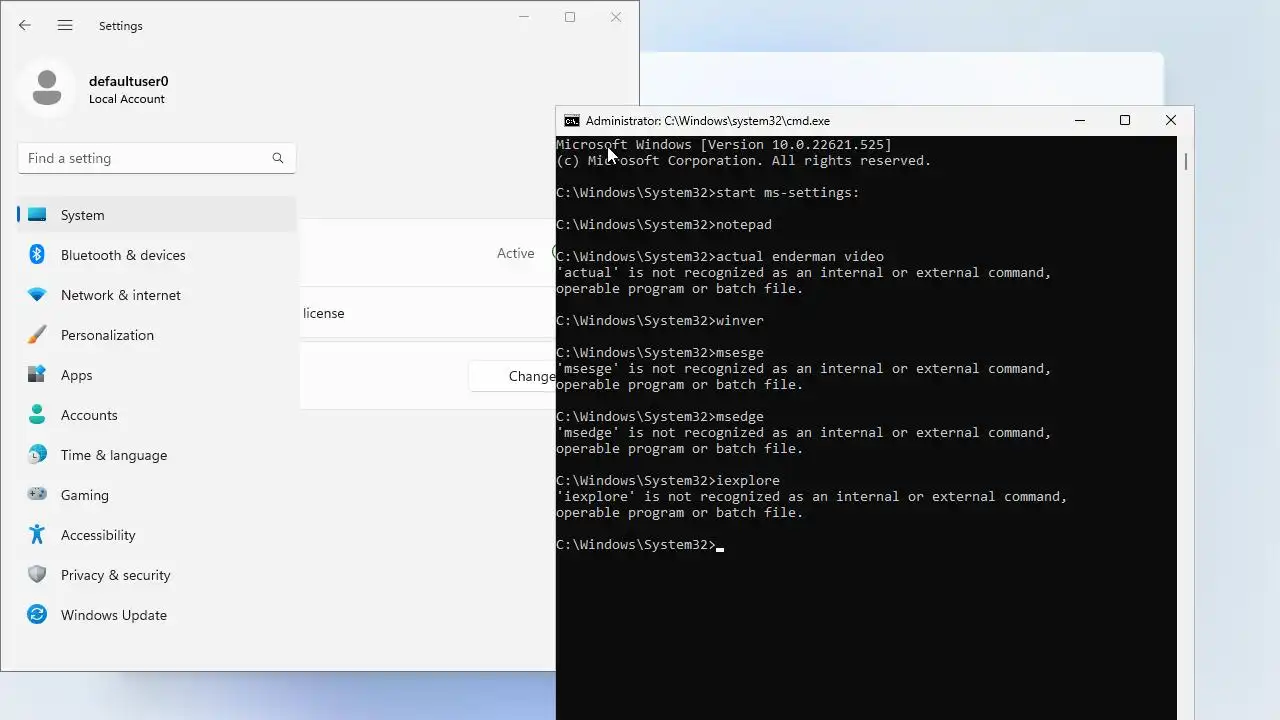Viewport: 1280px width, 720px height.
Task: Close the Settings window
Action: click(x=616, y=17)
